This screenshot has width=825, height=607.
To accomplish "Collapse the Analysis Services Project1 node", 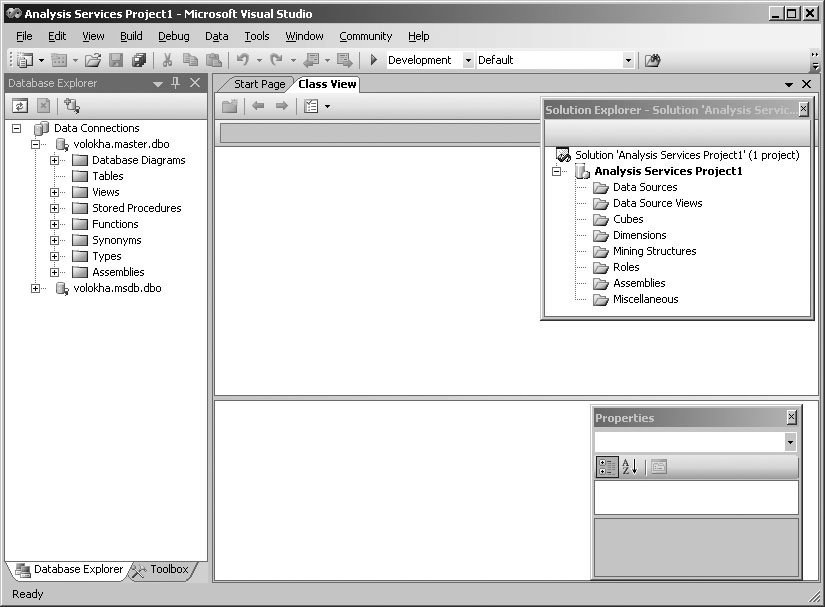I will point(557,171).
